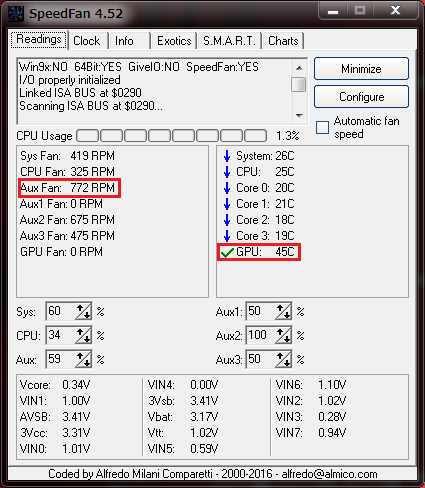Click the Aux speed spinner arrows
Image resolution: width=425 pixels, height=488 pixels.
(x=83, y=359)
